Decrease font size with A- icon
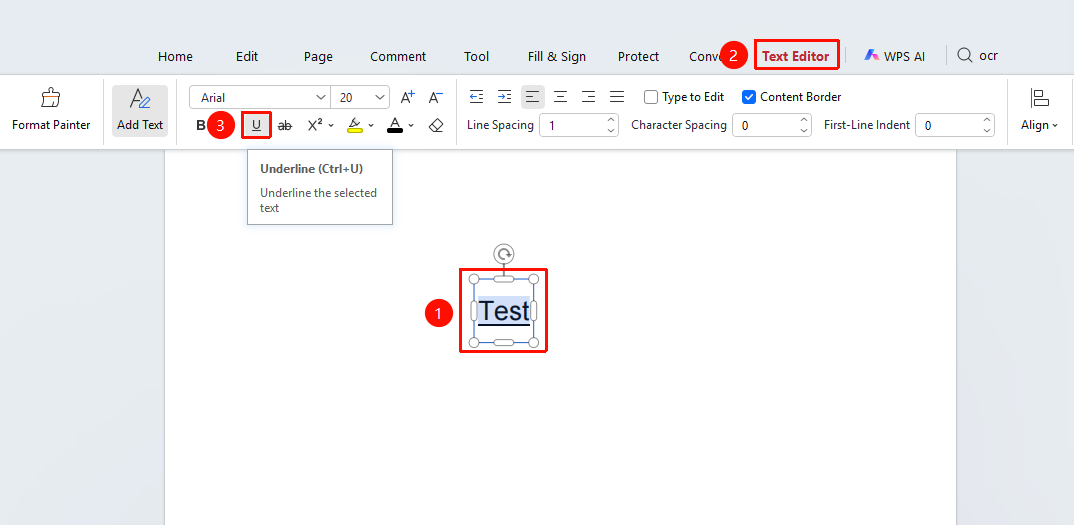The image size is (1074, 525). [436, 97]
